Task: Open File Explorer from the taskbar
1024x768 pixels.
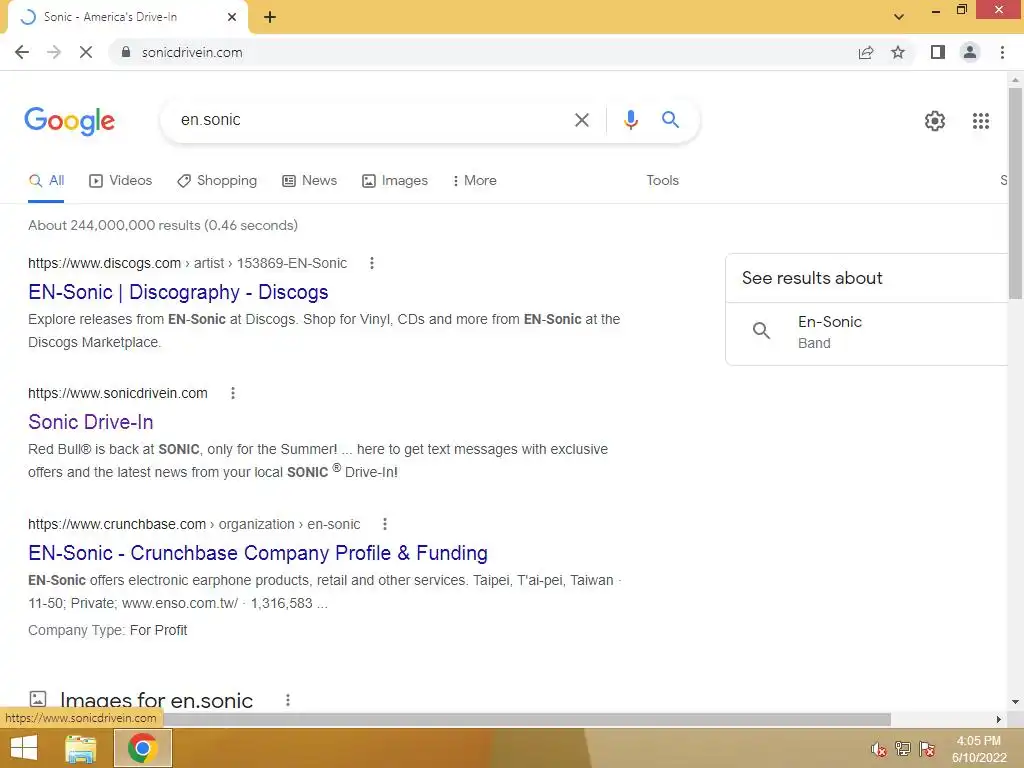Action: (80, 748)
